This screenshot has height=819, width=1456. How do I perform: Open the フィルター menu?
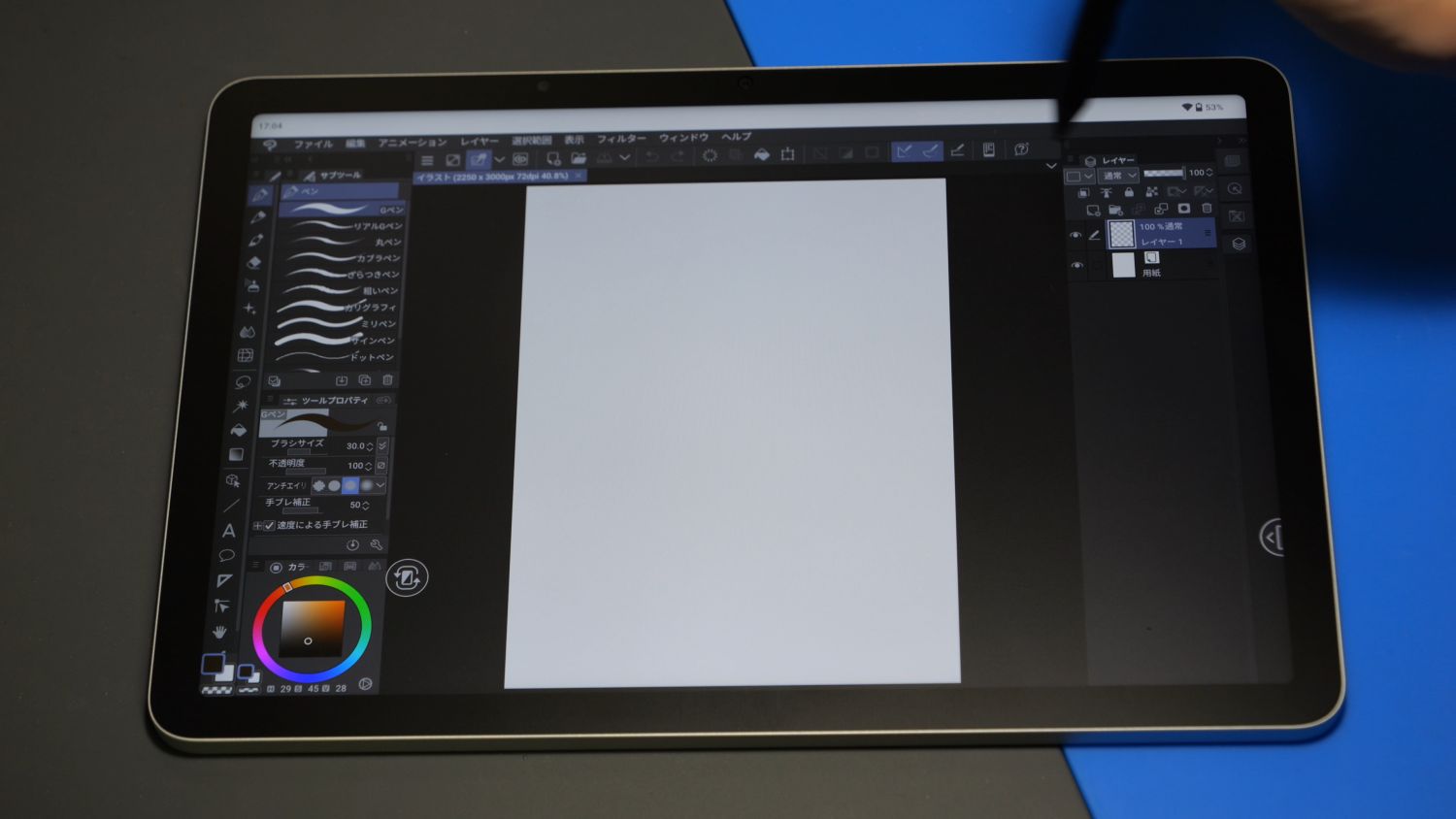(621, 139)
